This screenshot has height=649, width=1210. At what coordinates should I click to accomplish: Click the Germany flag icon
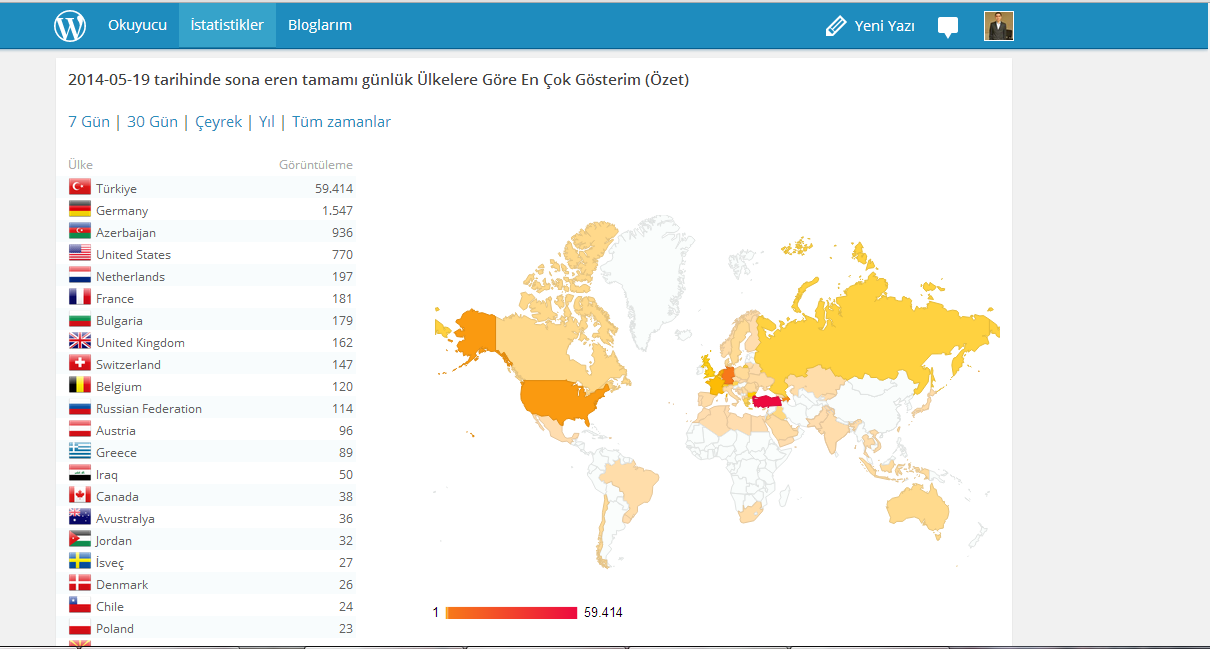(80, 210)
